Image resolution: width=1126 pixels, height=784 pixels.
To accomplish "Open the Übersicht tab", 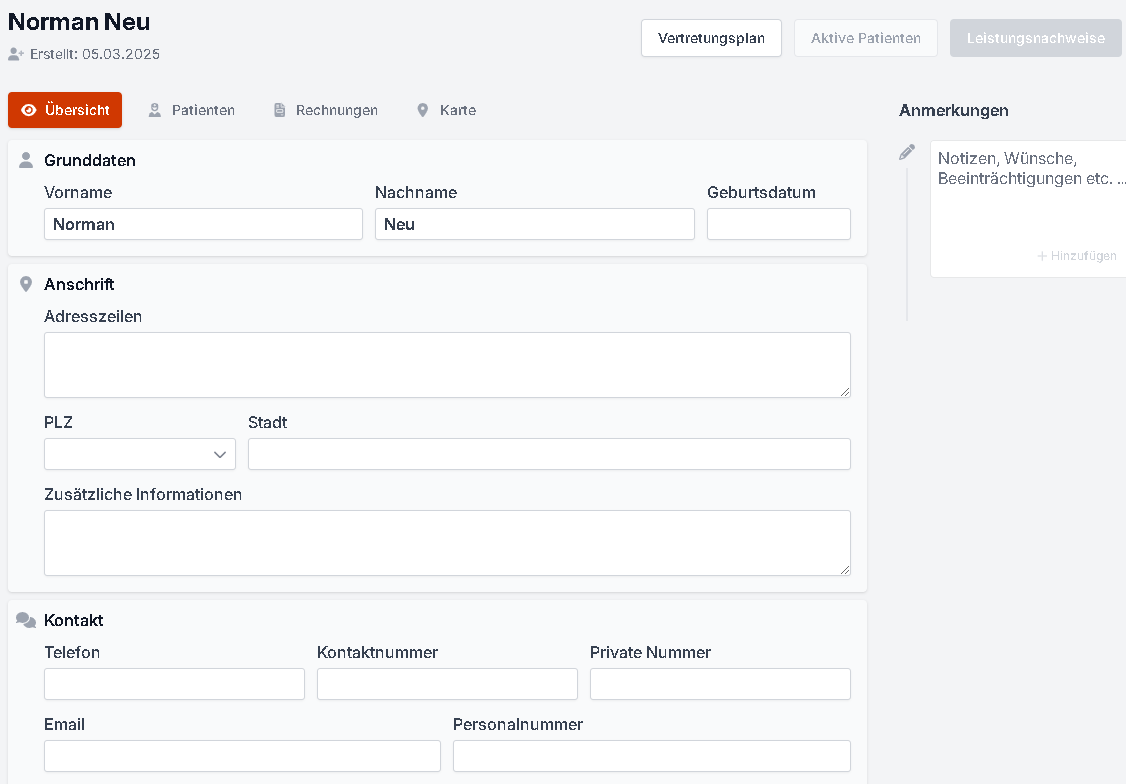I will click(65, 110).
